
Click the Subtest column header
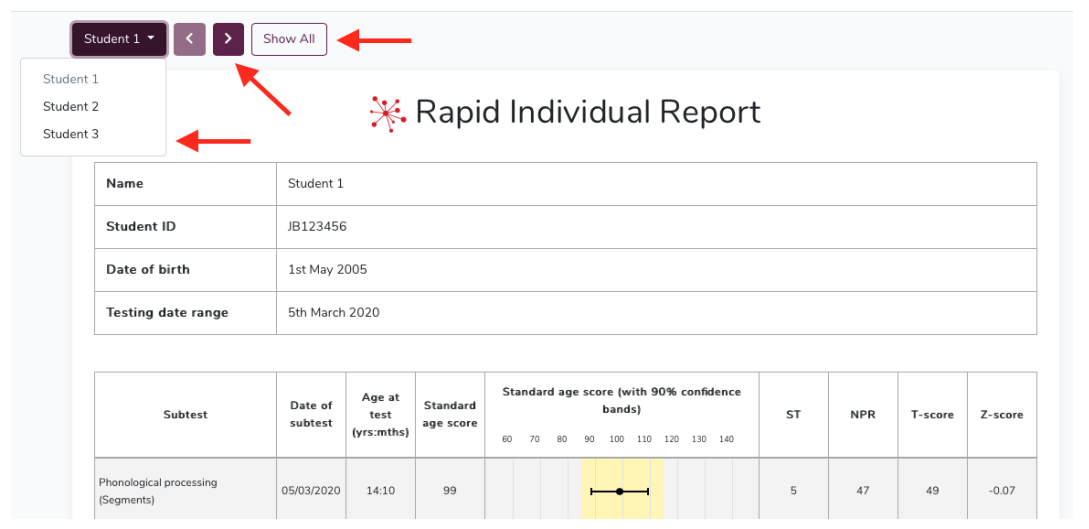pyautogui.click(x=185, y=414)
